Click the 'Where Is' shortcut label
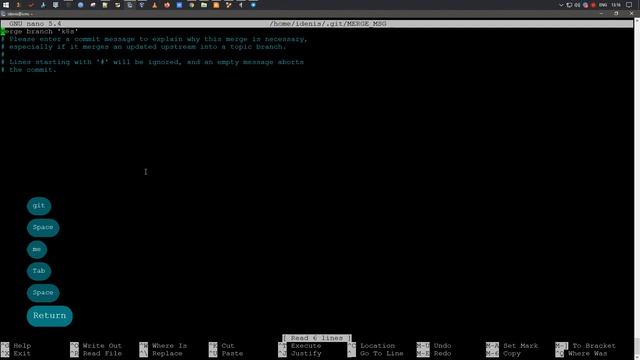Viewport: 640px width, 360px height. (x=169, y=346)
